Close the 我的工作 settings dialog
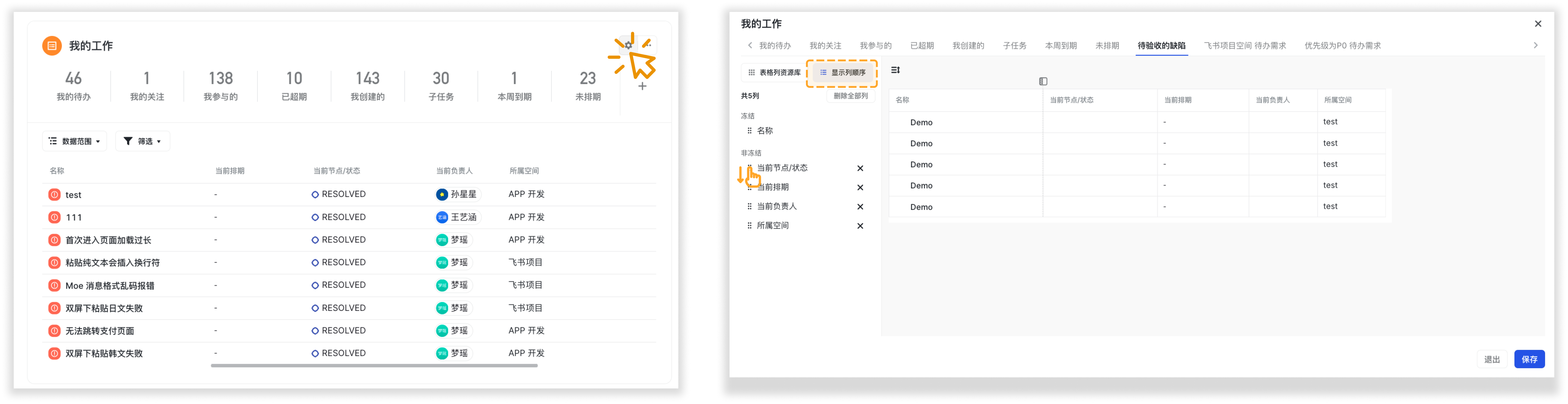1568x404 pixels. click(x=1538, y=24)
